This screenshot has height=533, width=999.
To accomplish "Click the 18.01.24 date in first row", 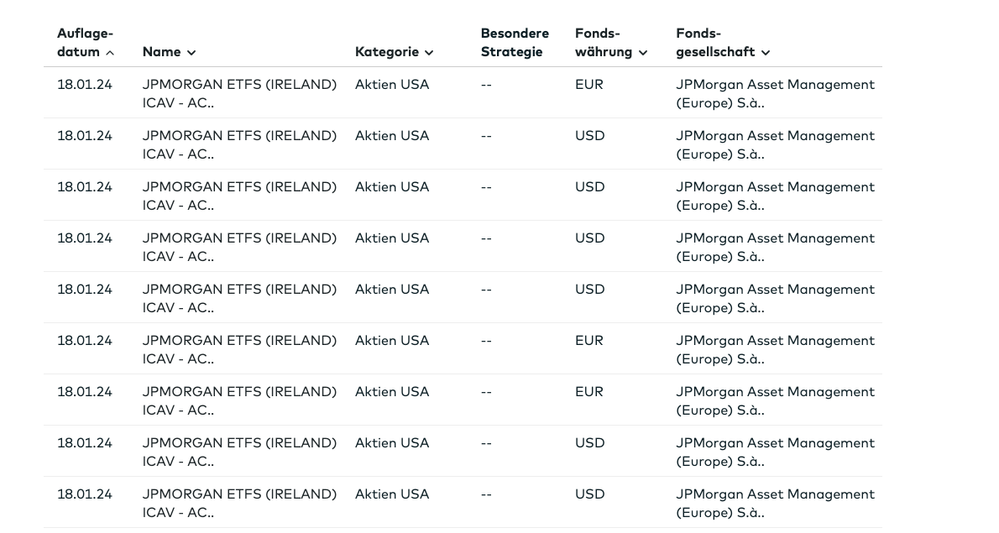I will 84,85.
